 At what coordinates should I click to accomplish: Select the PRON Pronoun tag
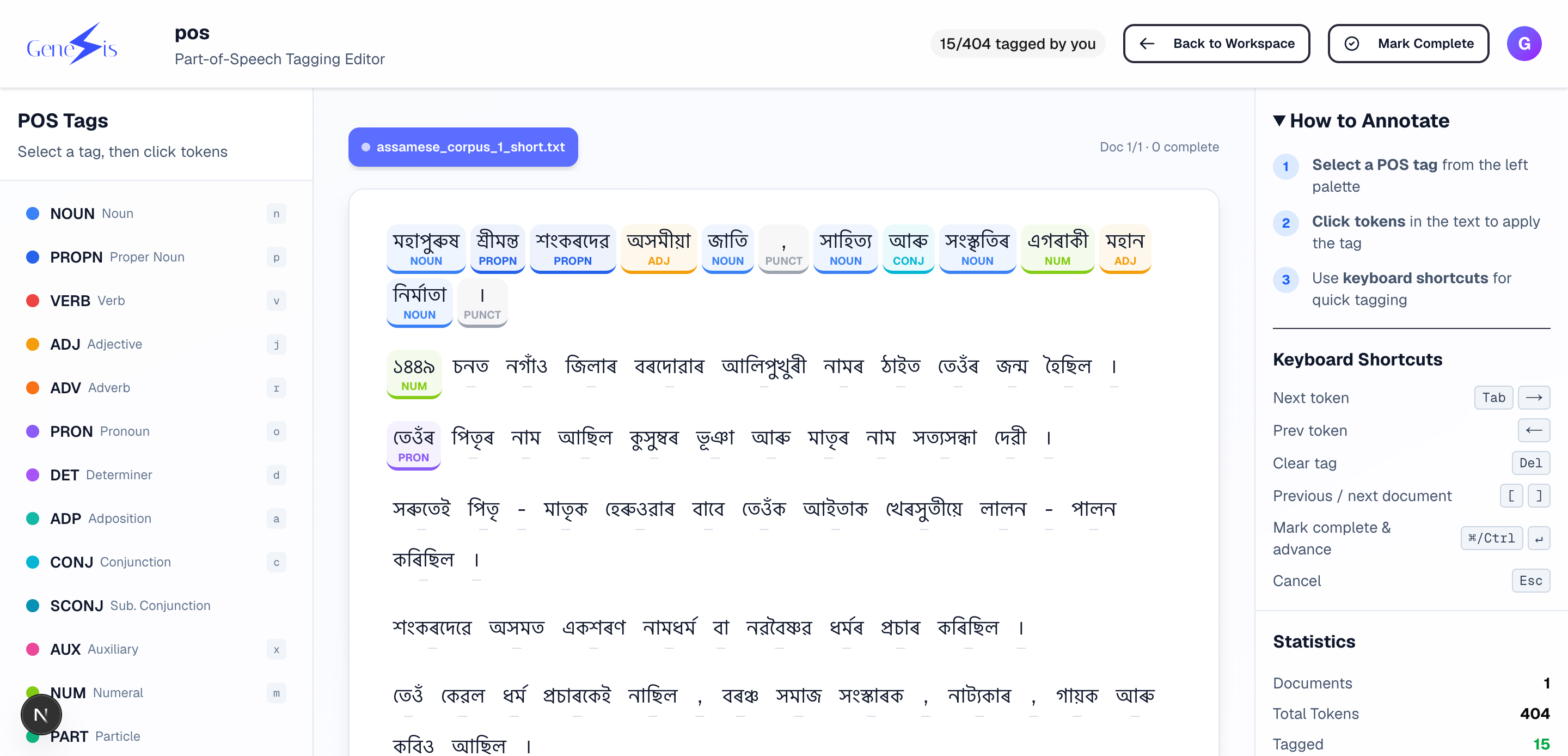[156, 431]
